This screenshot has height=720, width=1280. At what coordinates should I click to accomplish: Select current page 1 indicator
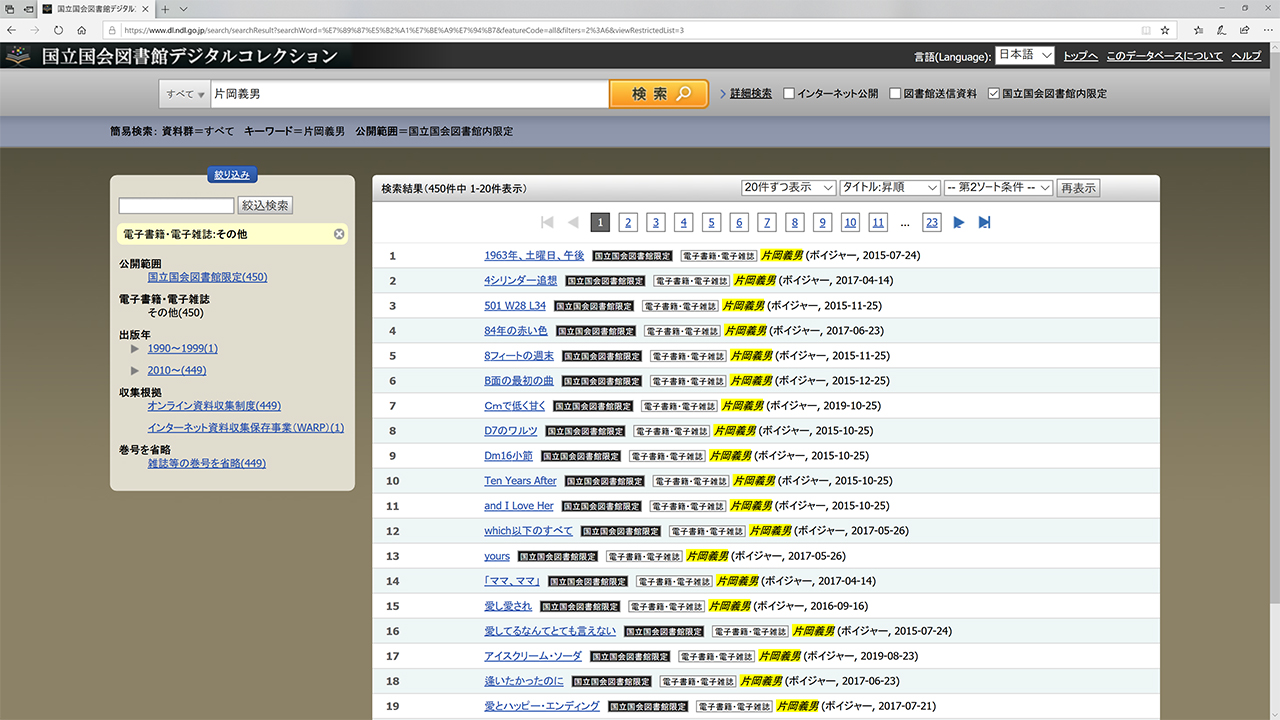coord(600,222)
